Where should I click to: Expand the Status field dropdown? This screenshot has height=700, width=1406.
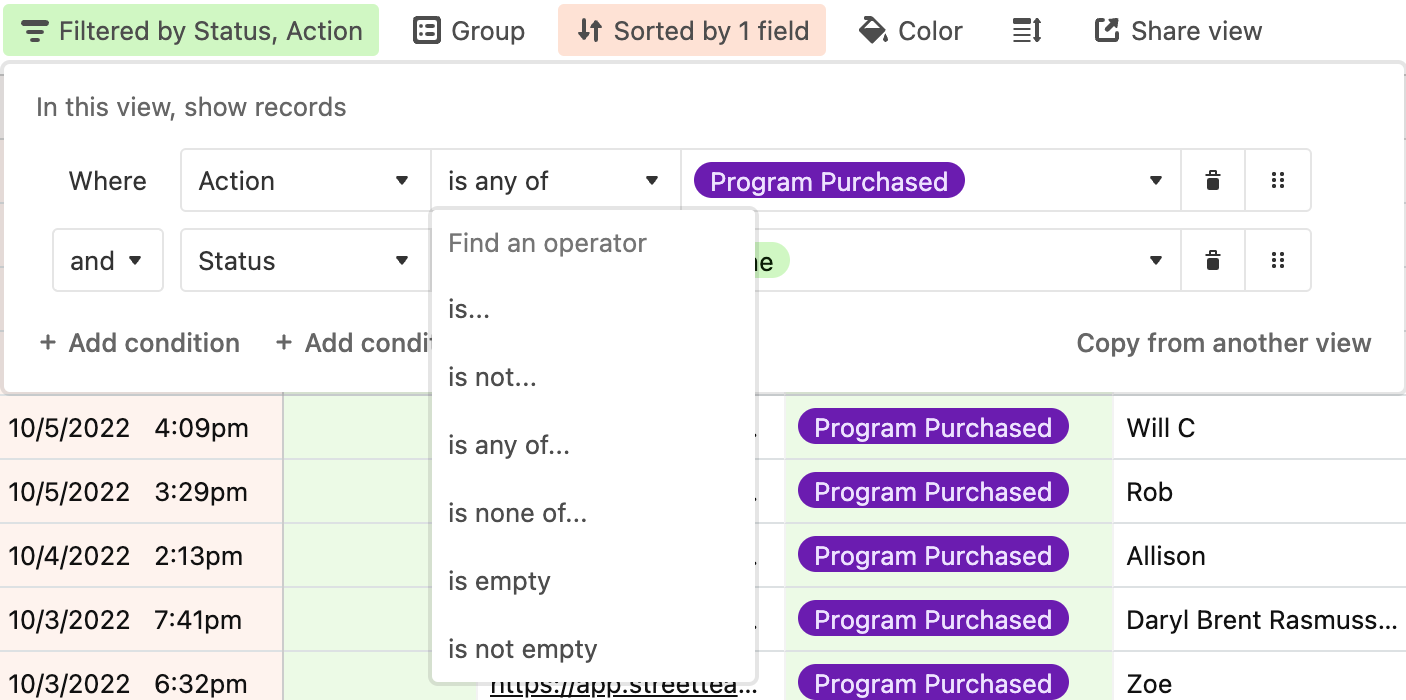304,261
